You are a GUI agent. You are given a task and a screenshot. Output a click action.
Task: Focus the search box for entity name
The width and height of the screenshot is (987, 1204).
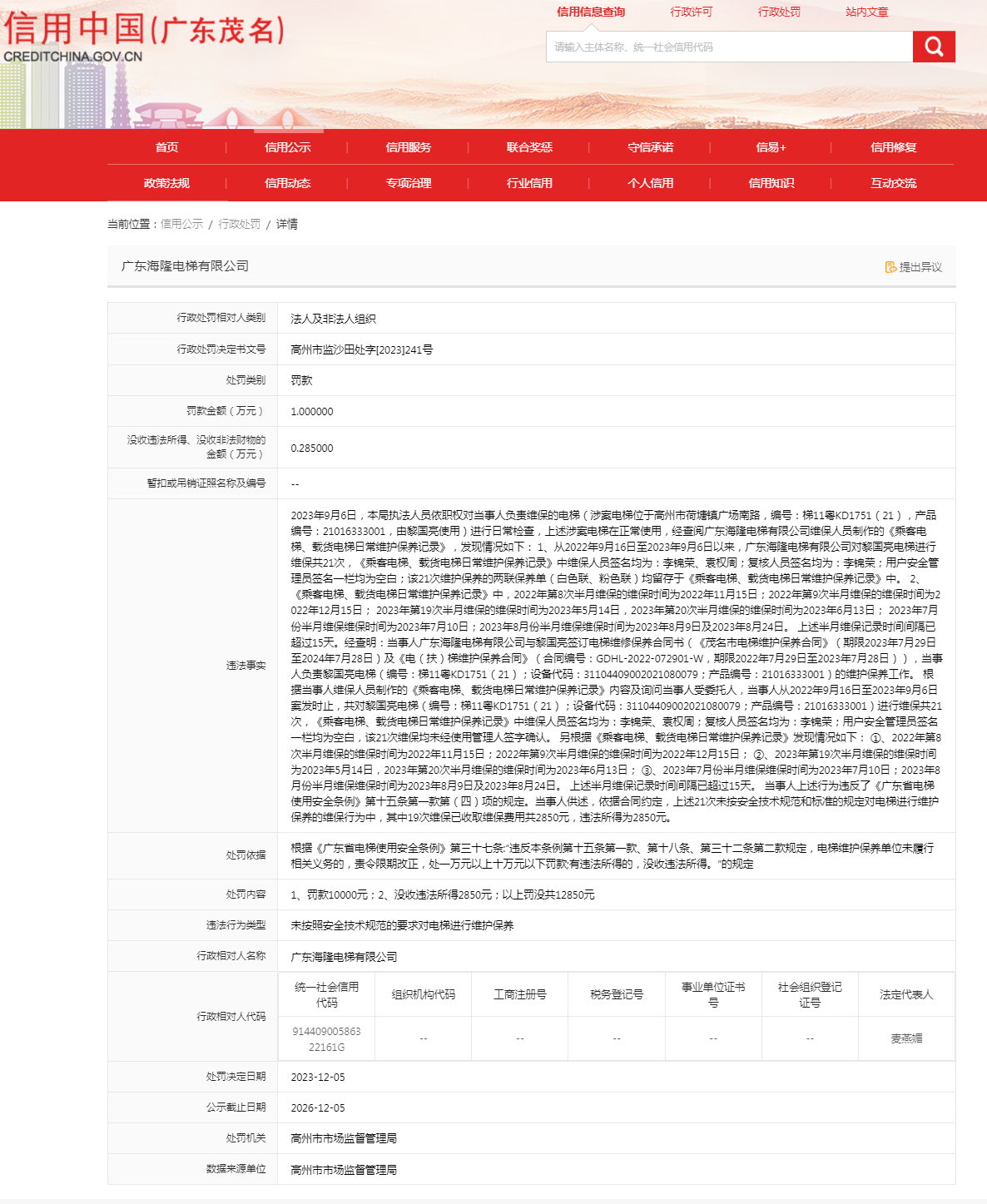(729, 47)
